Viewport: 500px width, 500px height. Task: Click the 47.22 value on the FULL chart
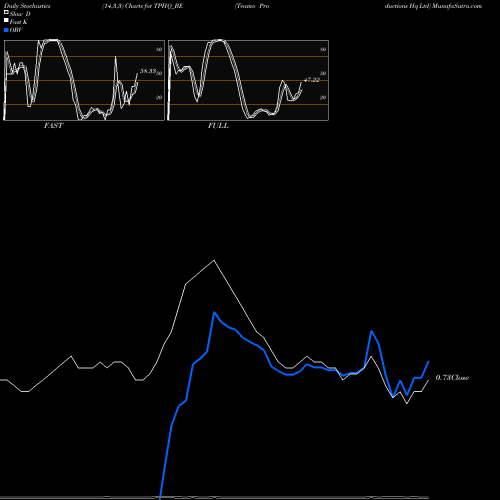click(x=312, y=80)
